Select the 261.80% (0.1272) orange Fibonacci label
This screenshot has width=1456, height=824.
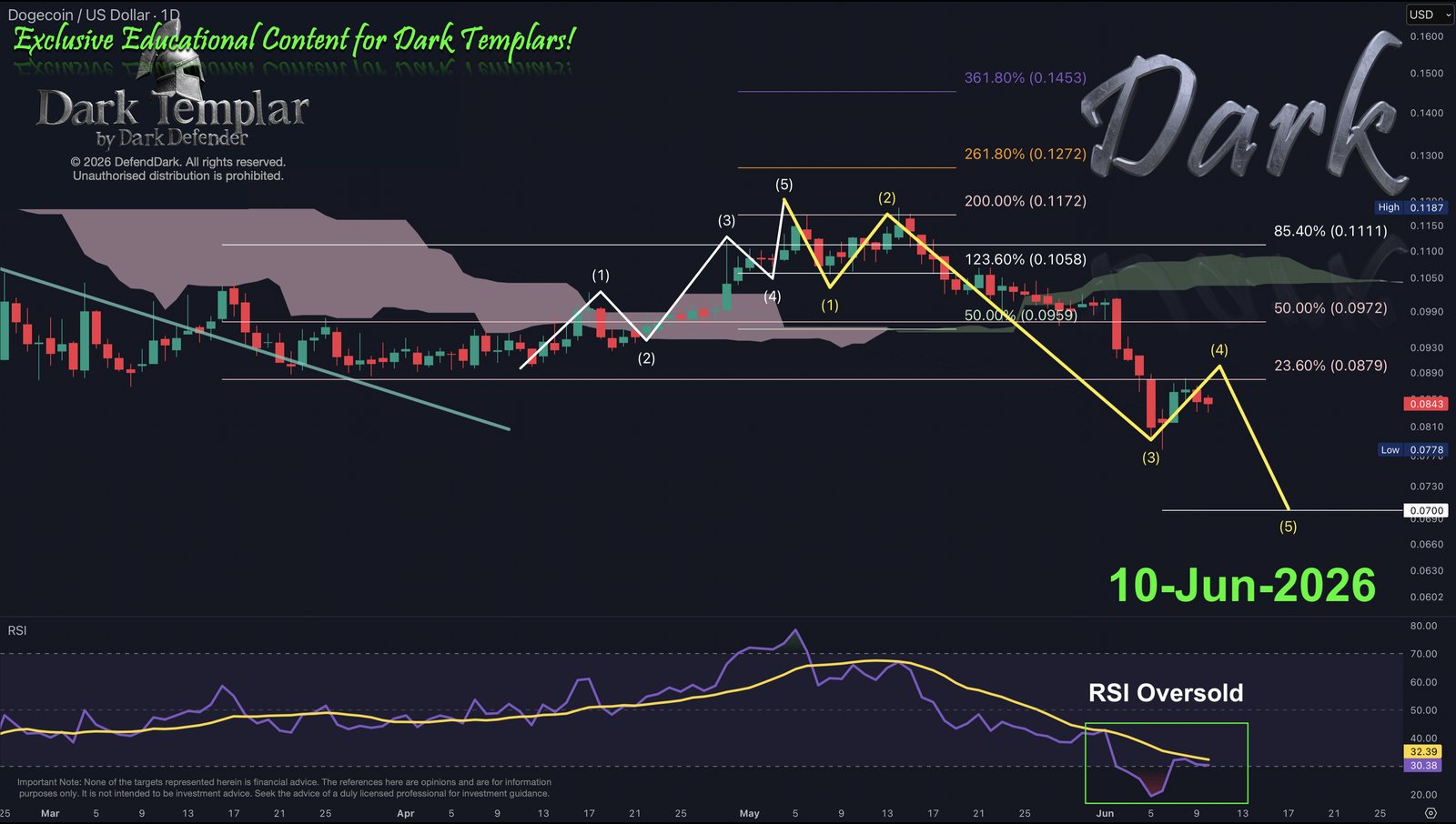[1026, 155]
